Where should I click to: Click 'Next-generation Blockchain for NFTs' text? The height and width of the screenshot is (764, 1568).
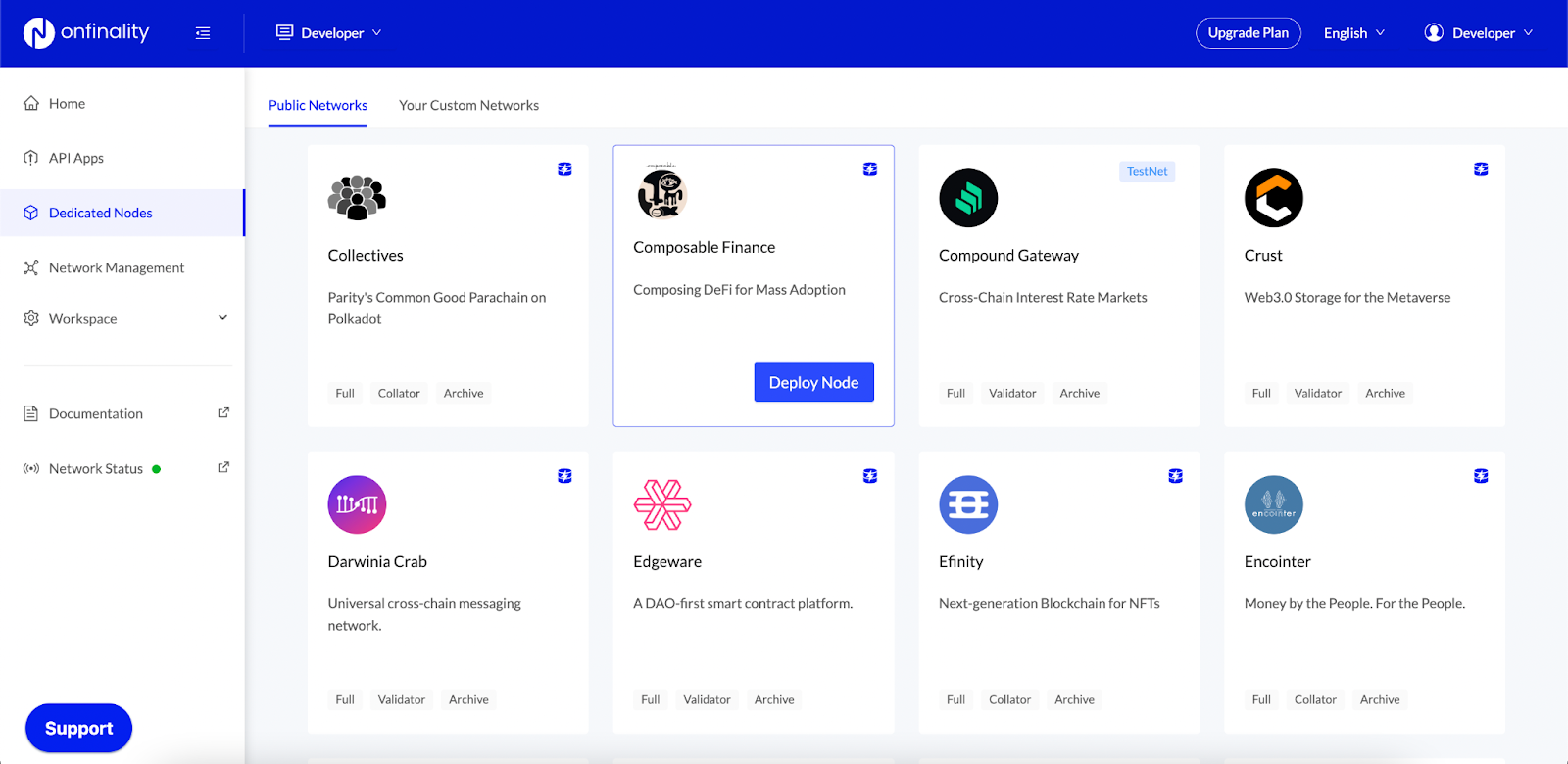1049,603
